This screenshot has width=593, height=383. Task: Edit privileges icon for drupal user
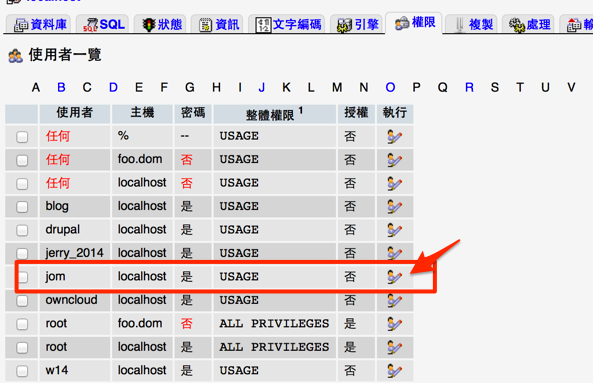coord(394,230)
